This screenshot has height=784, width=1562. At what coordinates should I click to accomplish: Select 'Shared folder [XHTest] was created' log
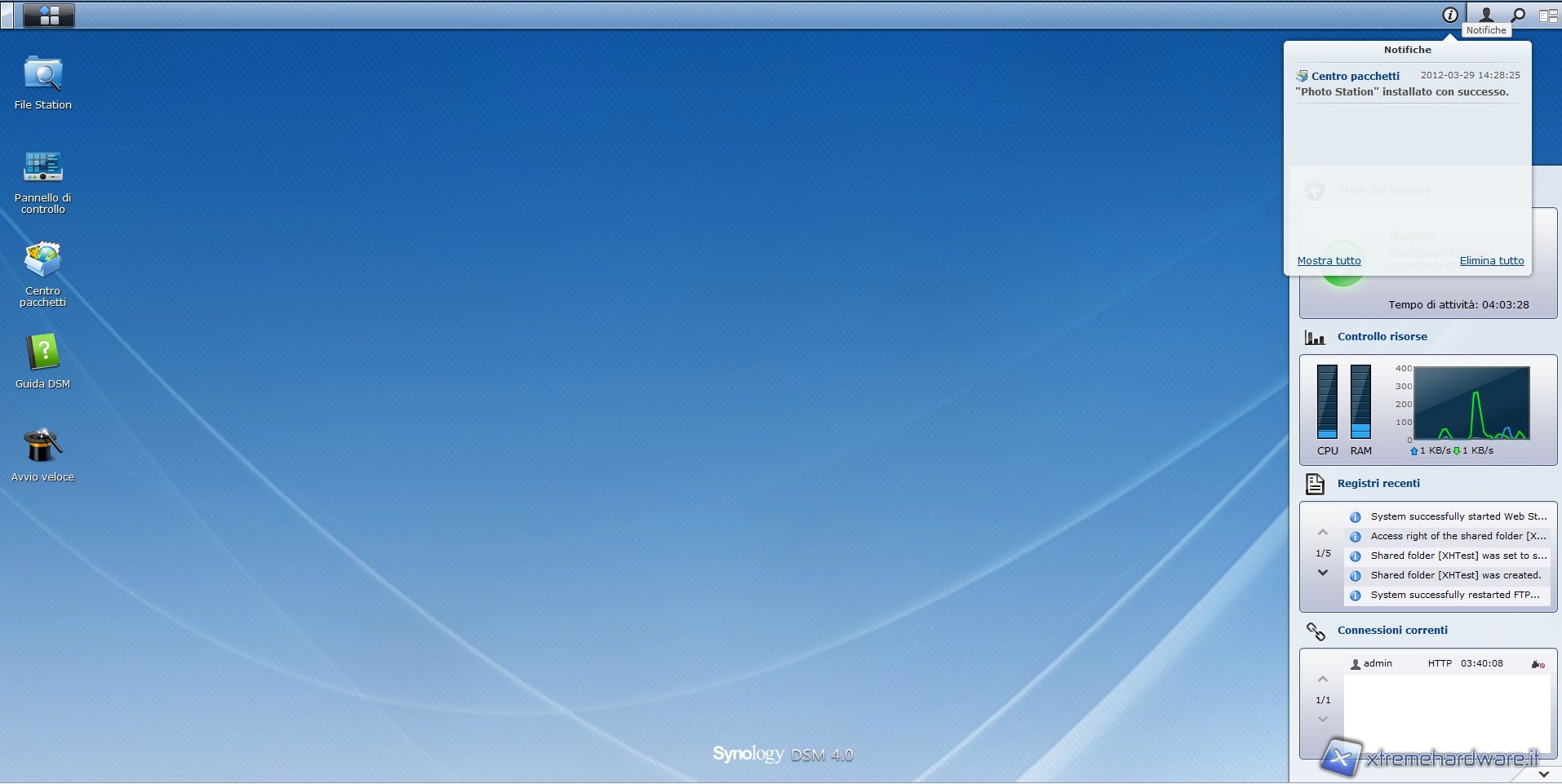click(1455, 575)
